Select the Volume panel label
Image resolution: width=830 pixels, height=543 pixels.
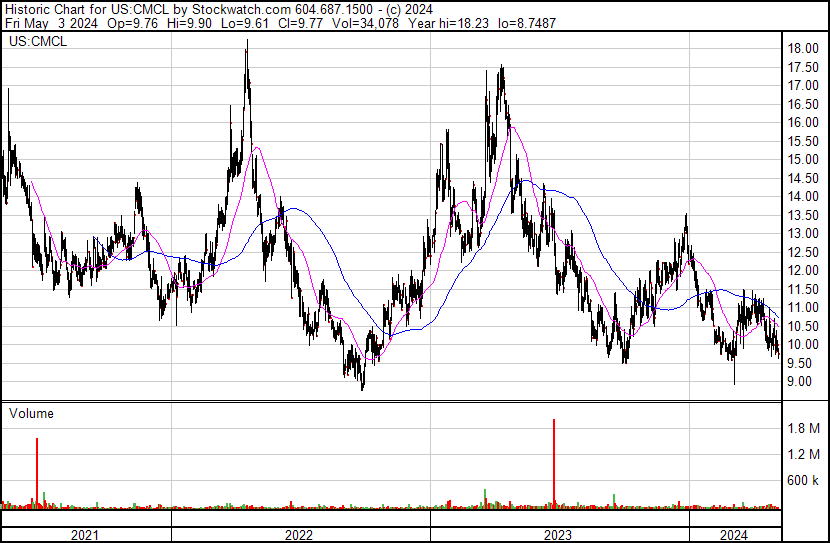[31, 413]
